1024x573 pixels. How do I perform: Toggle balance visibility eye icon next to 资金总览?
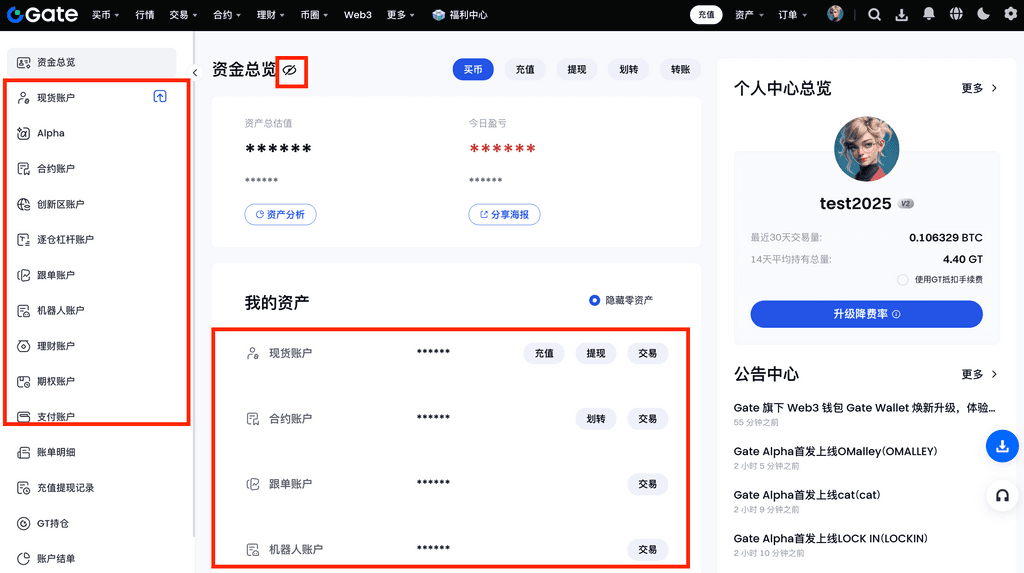tap(290, 70)
